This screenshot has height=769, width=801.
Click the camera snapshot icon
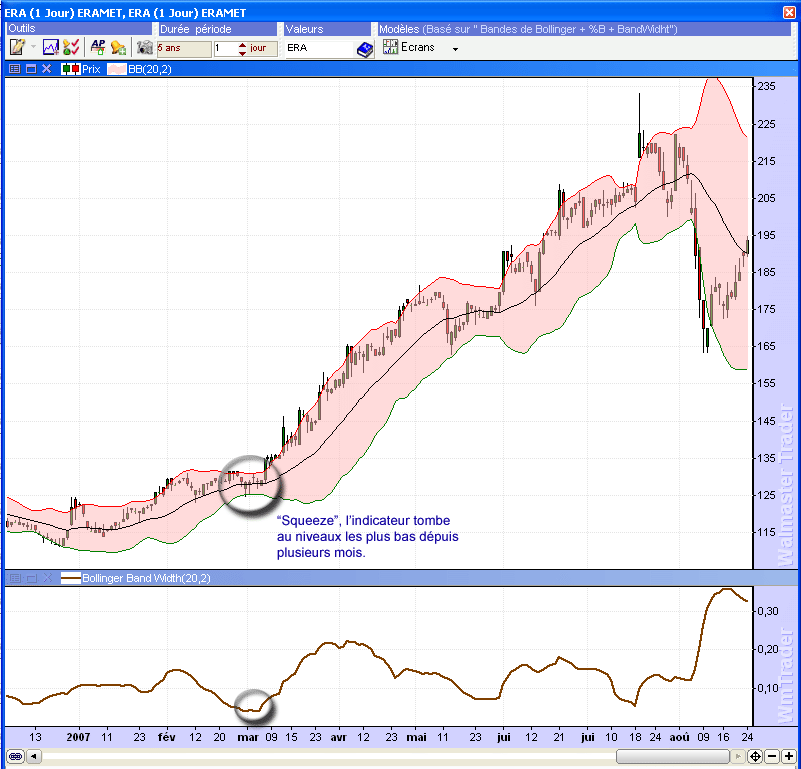click(x=145, y=48)
